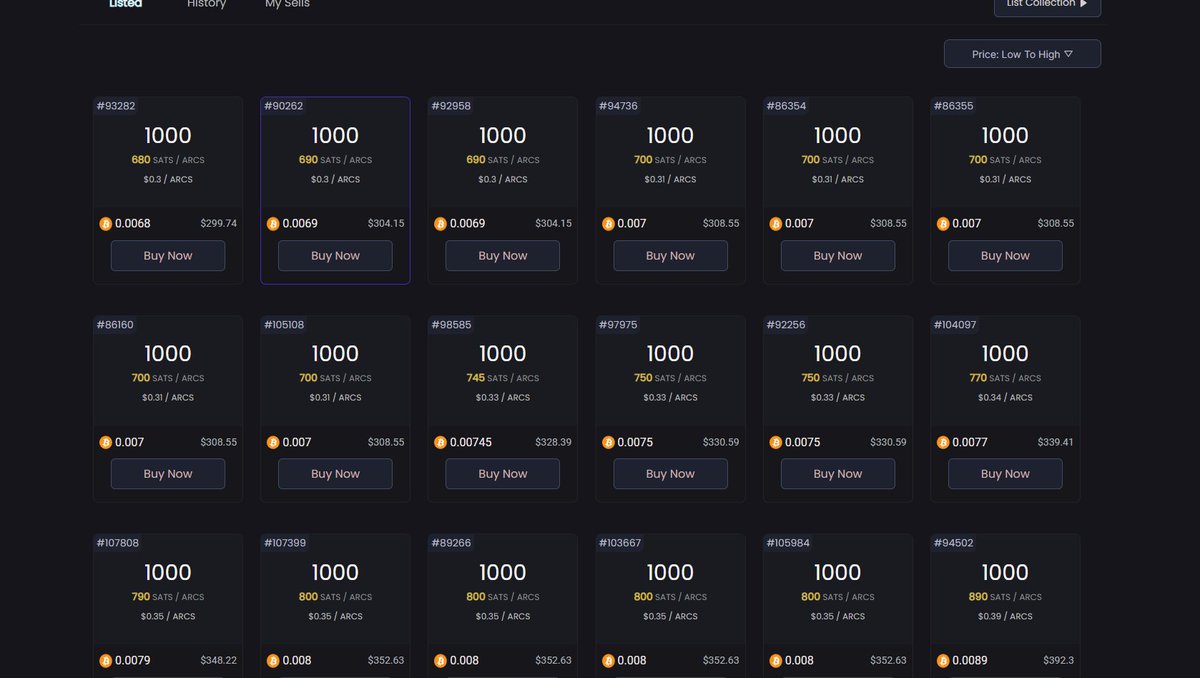The width and height of the screenshot is (1200, 678).
Task: Click the $392.3 USD price
Action: 1059,661
